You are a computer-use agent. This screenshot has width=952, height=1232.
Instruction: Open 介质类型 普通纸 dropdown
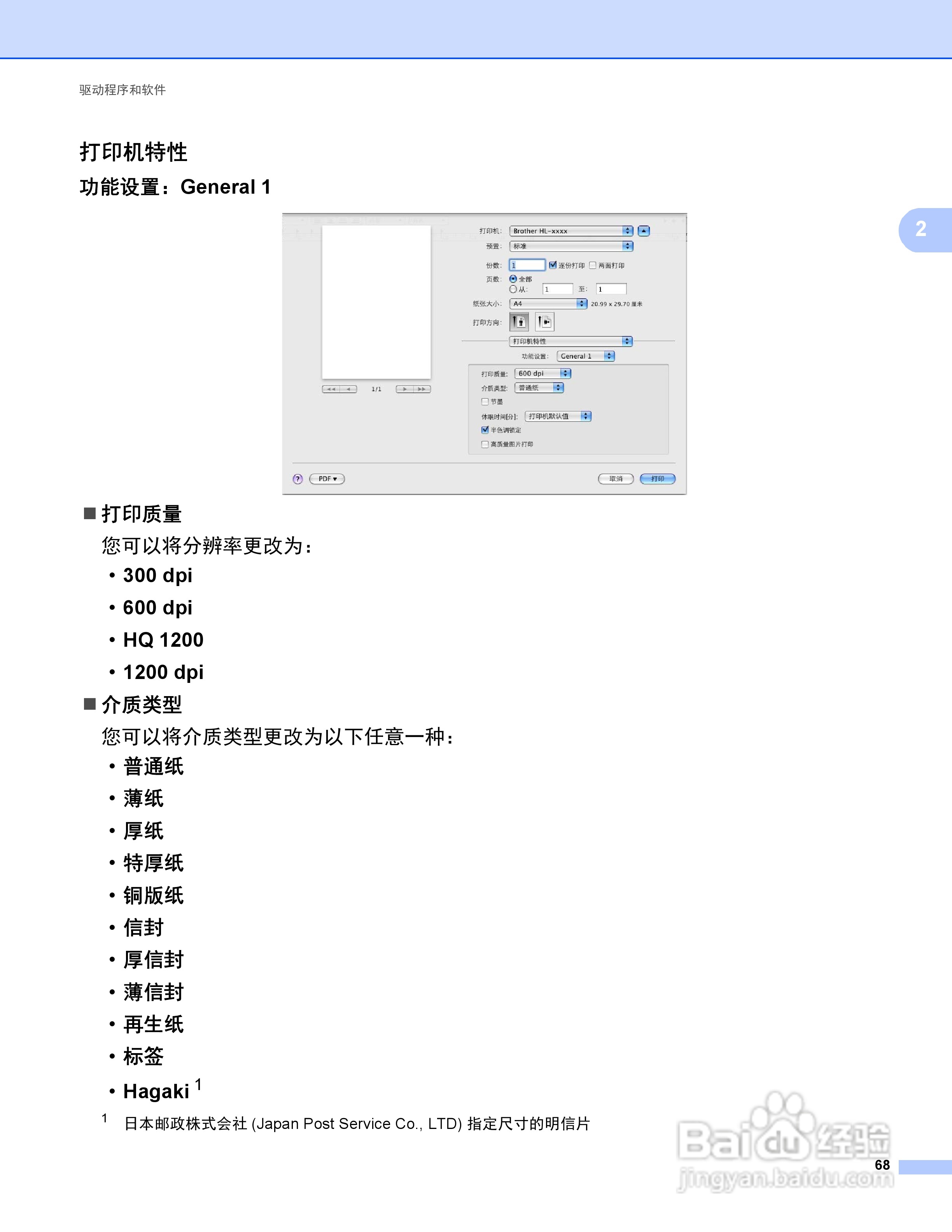[x=539, y=388]
